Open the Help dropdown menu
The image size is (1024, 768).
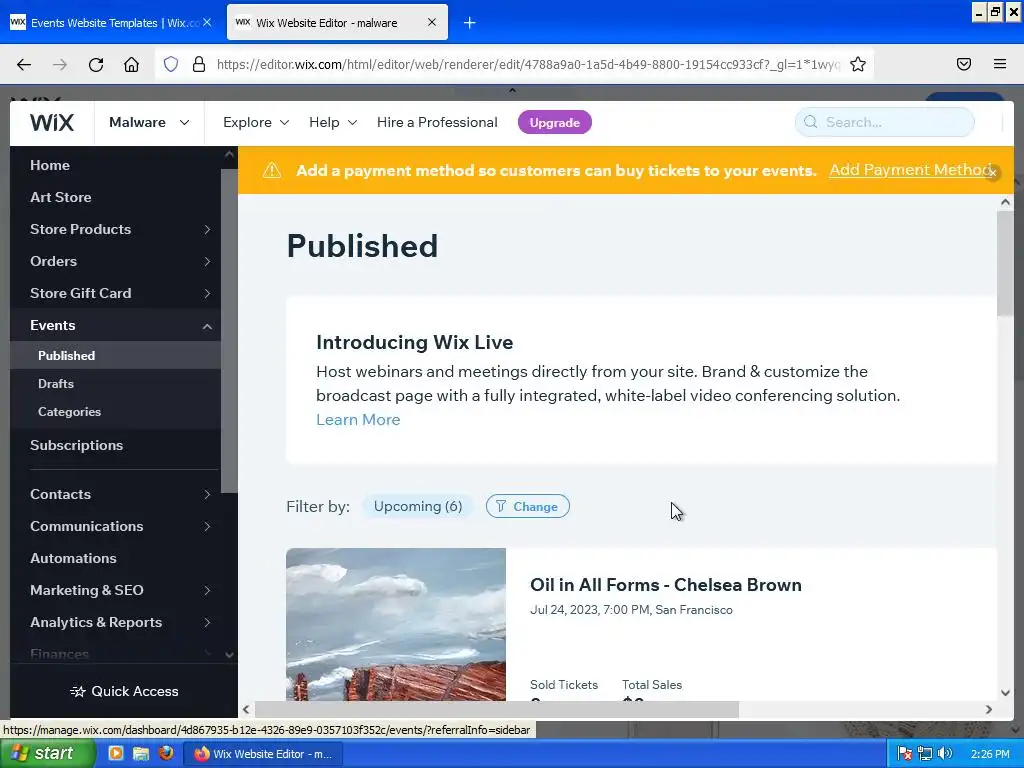[x=333, y=122]
